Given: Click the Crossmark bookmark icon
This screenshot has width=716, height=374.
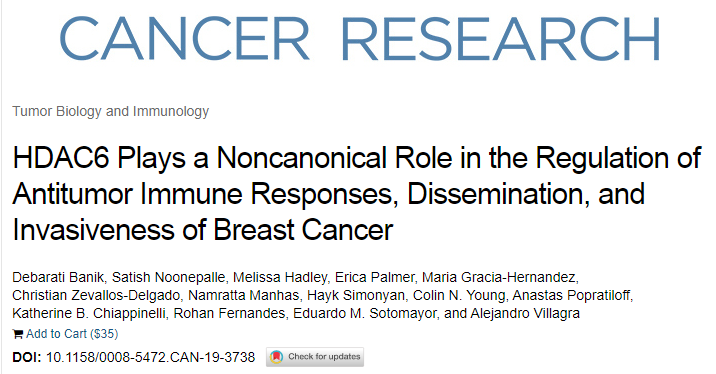Looking at the screenshot, I should point(276,357).
